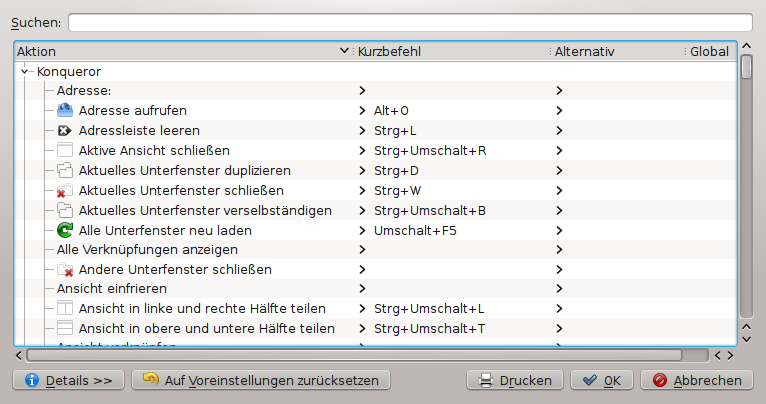This screenshot has height=404, width=766.
Task: Click the Kurzbefehl column header
Action: [450, 51]
